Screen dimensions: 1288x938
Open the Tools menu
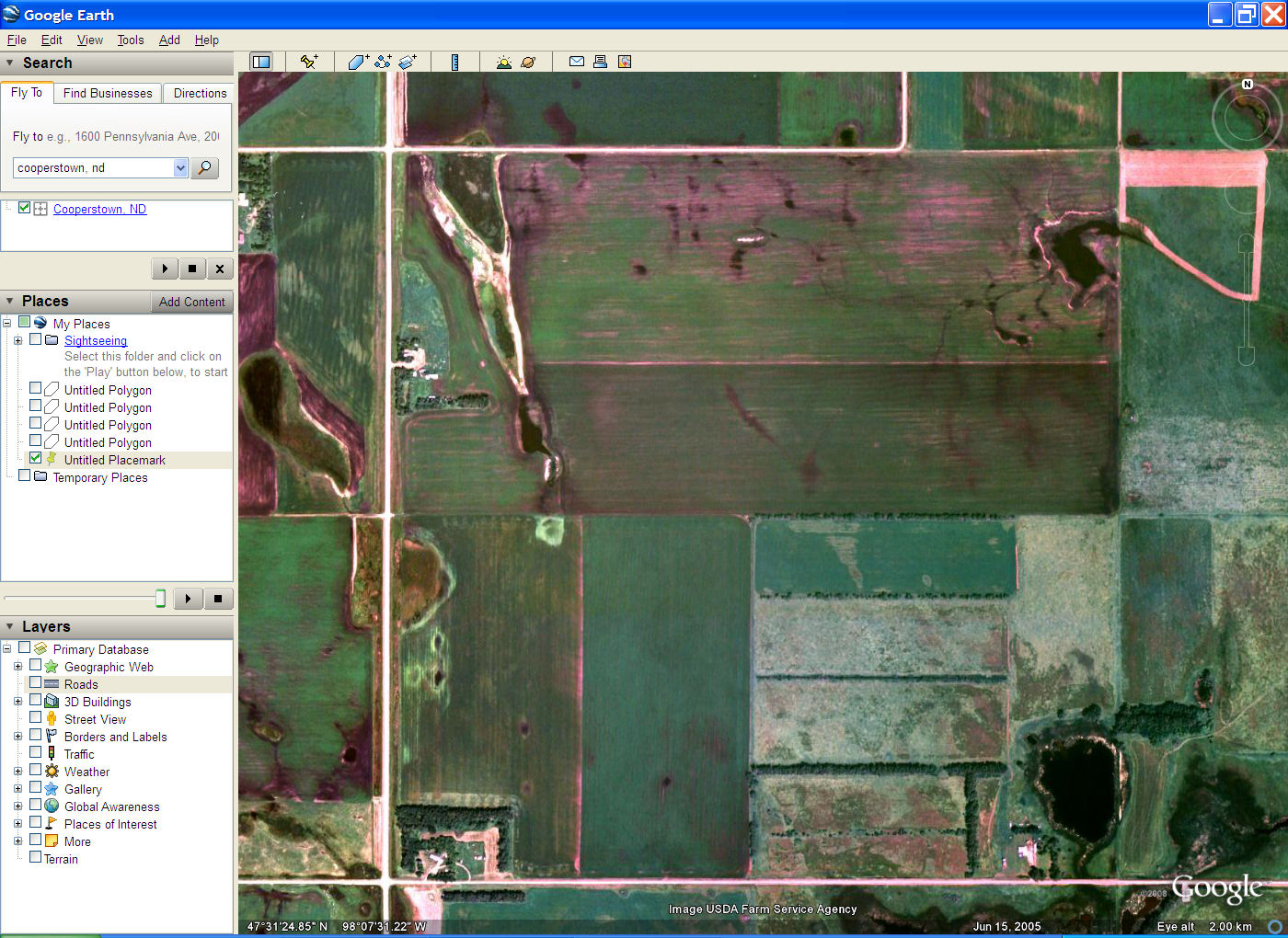click(131, 40)
